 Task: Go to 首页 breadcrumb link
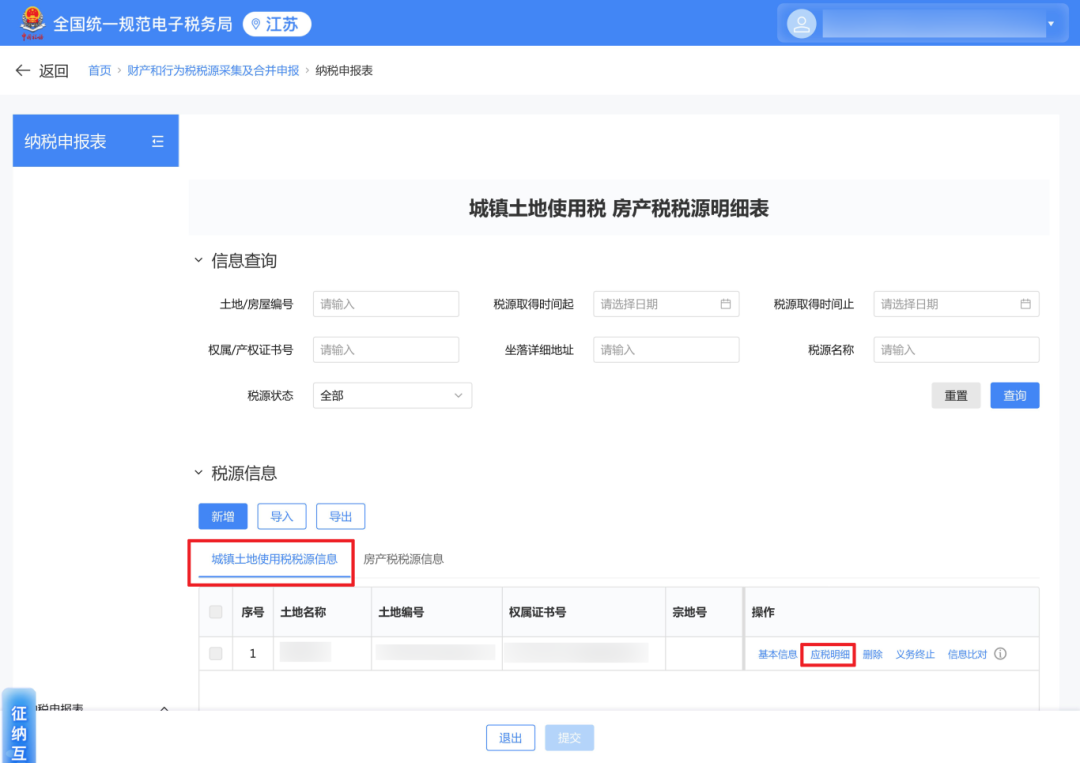[x=99, y=70]
